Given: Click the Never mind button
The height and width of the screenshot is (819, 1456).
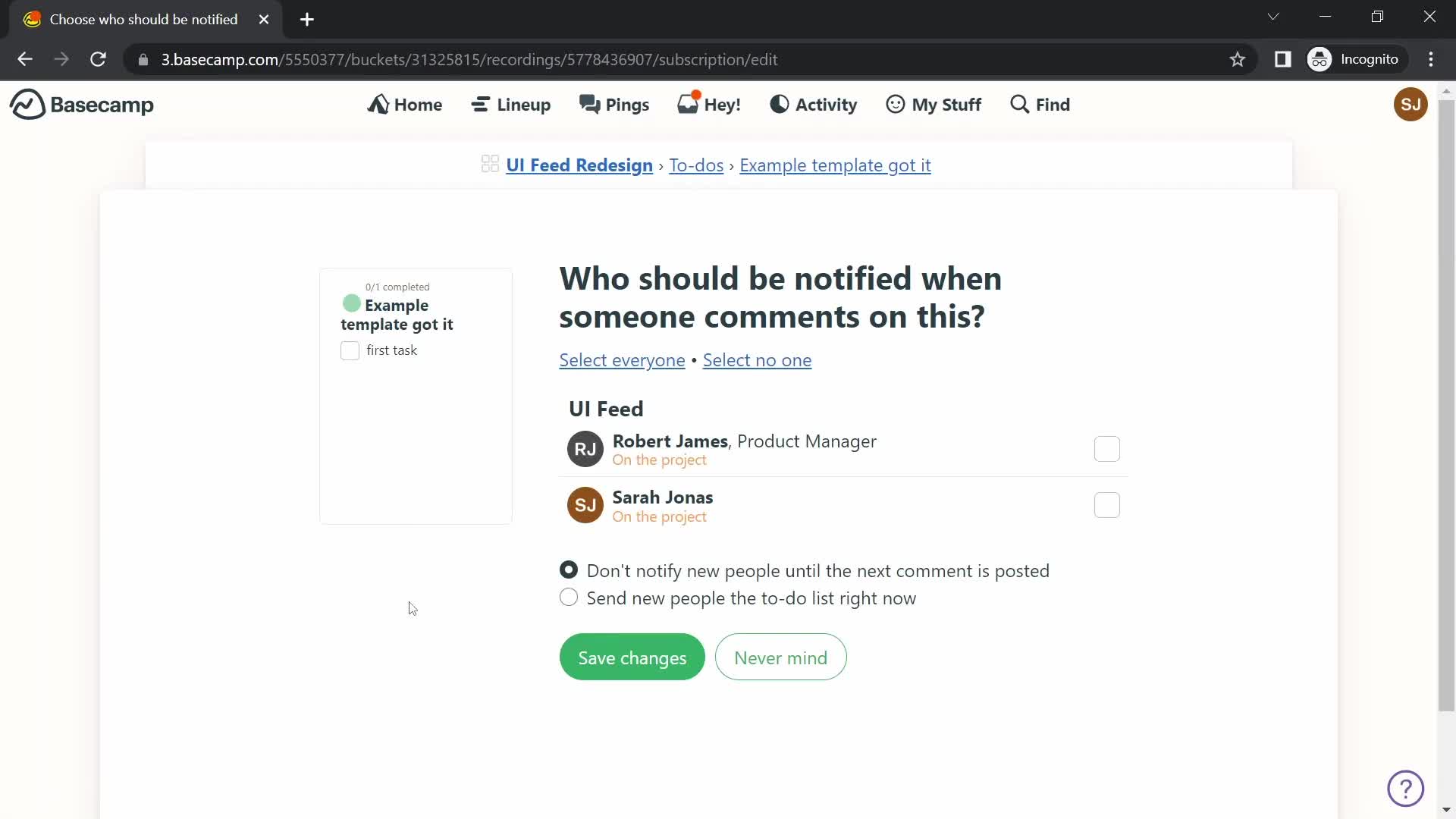Looking at the screenshot, I should coord(780,657).
